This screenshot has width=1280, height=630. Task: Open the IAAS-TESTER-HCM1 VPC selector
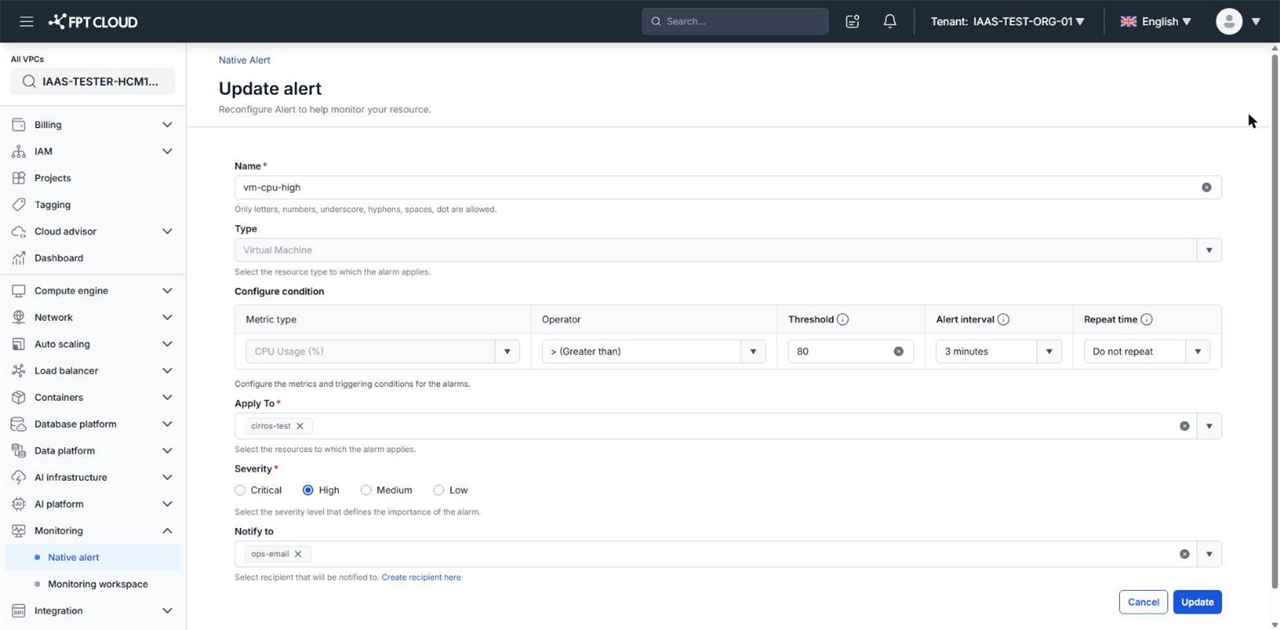click(x=92, y=82)
